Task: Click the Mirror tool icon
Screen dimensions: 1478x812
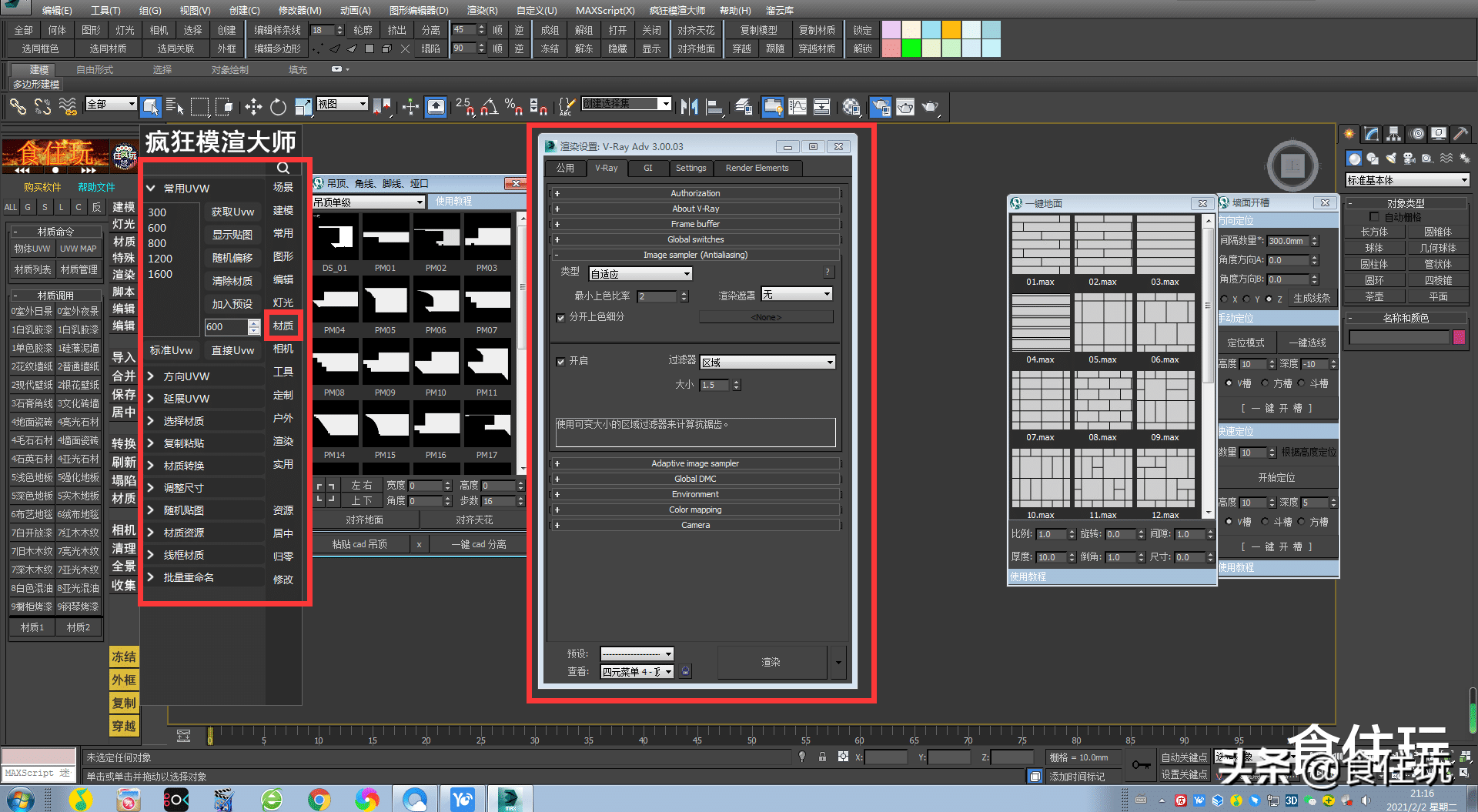Action: (690, 106)
